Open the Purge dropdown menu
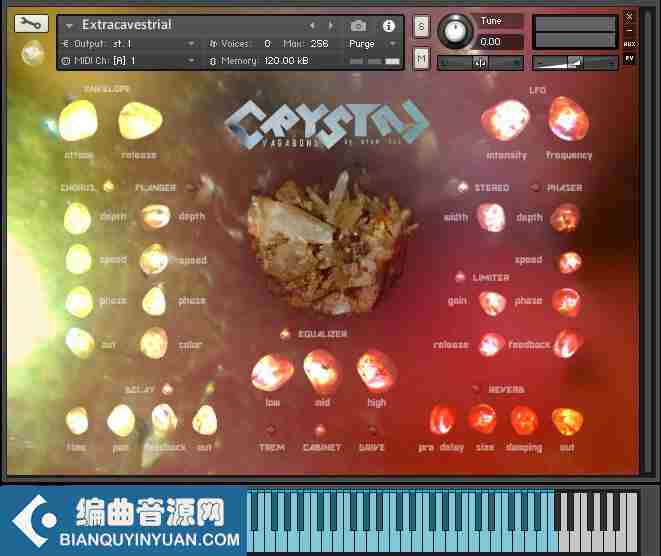Screen dimensions: 661x556 [x=373, y=44]
